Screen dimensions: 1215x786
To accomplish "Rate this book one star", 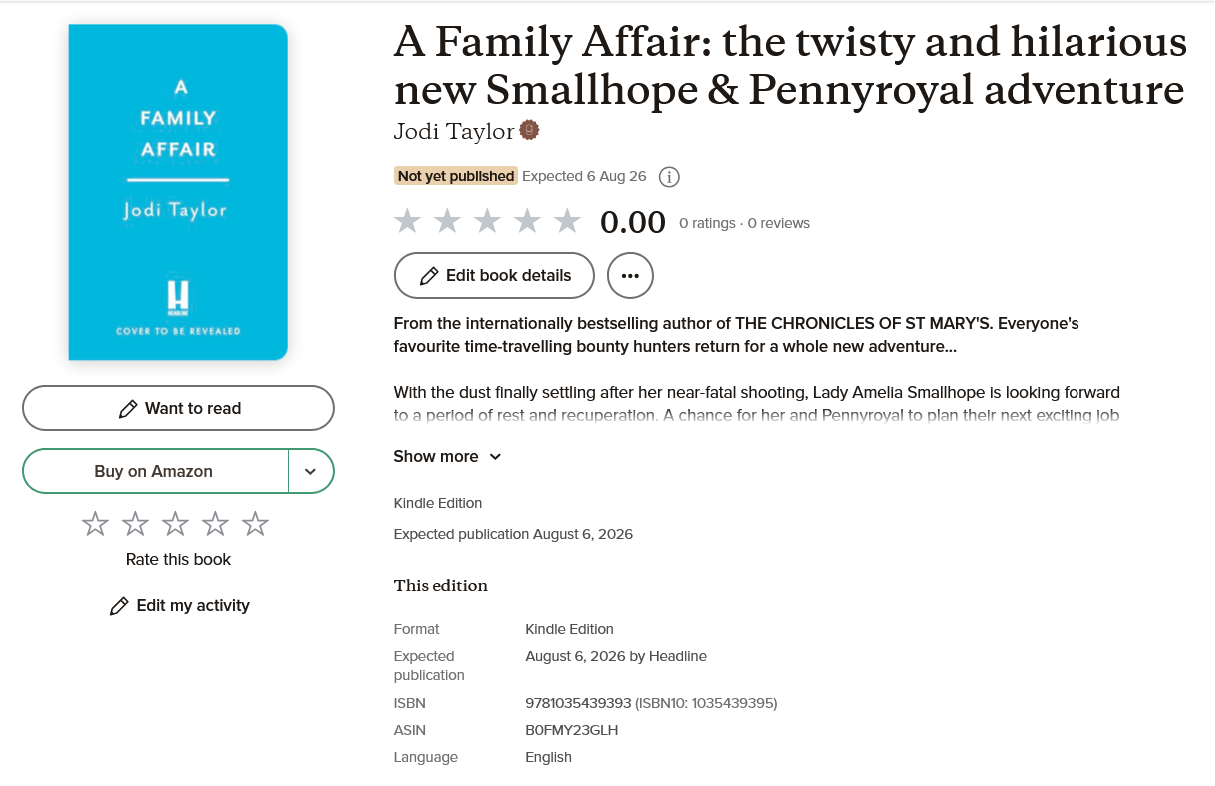I will [95, 523].
